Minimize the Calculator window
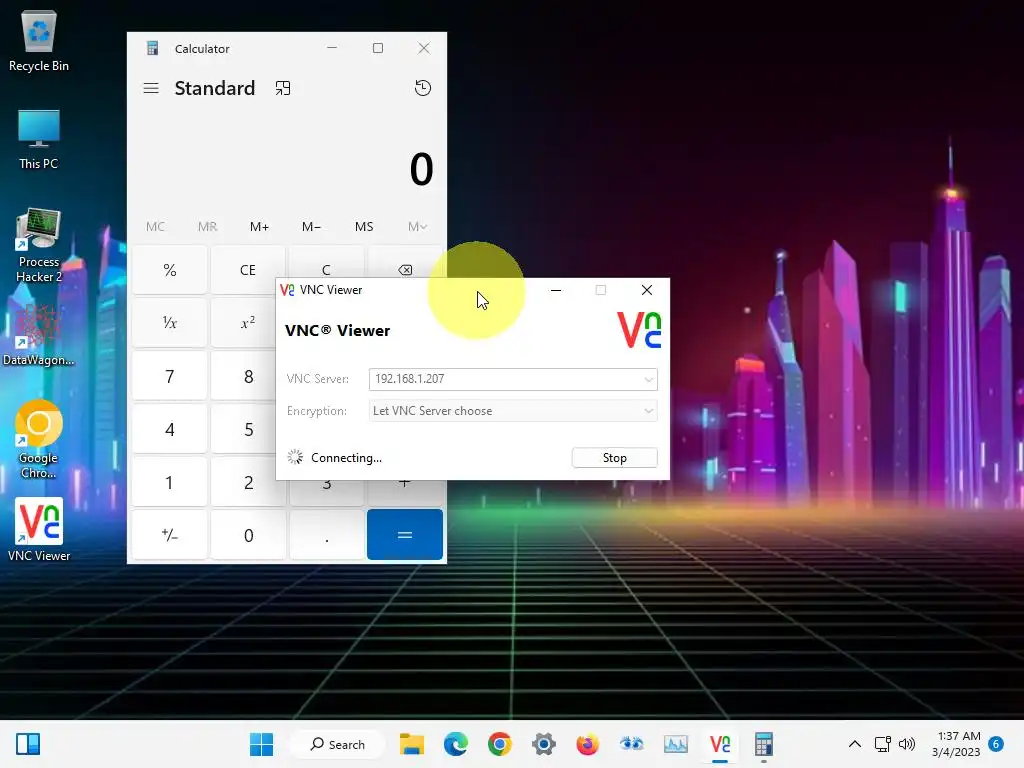The image size is (1024, 768). click(332, 48)
